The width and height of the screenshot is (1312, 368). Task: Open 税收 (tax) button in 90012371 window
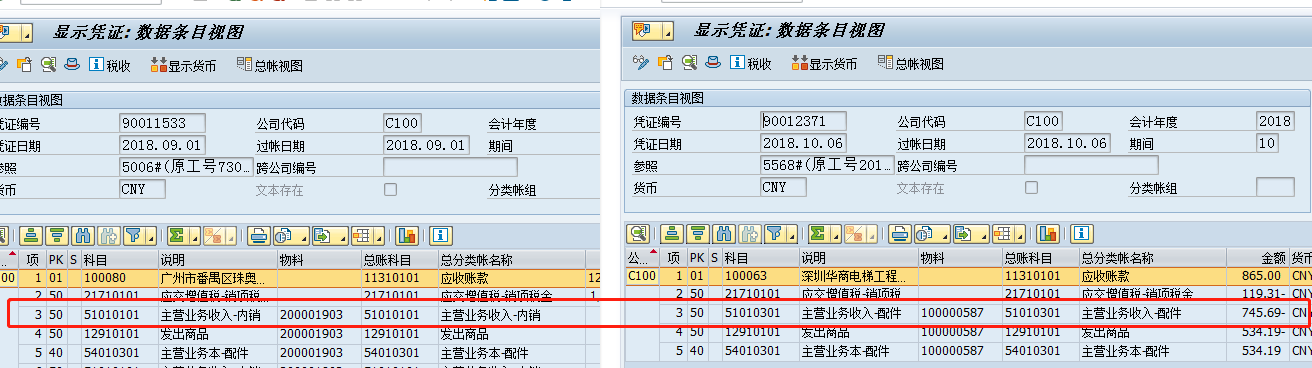pos(751,63)
